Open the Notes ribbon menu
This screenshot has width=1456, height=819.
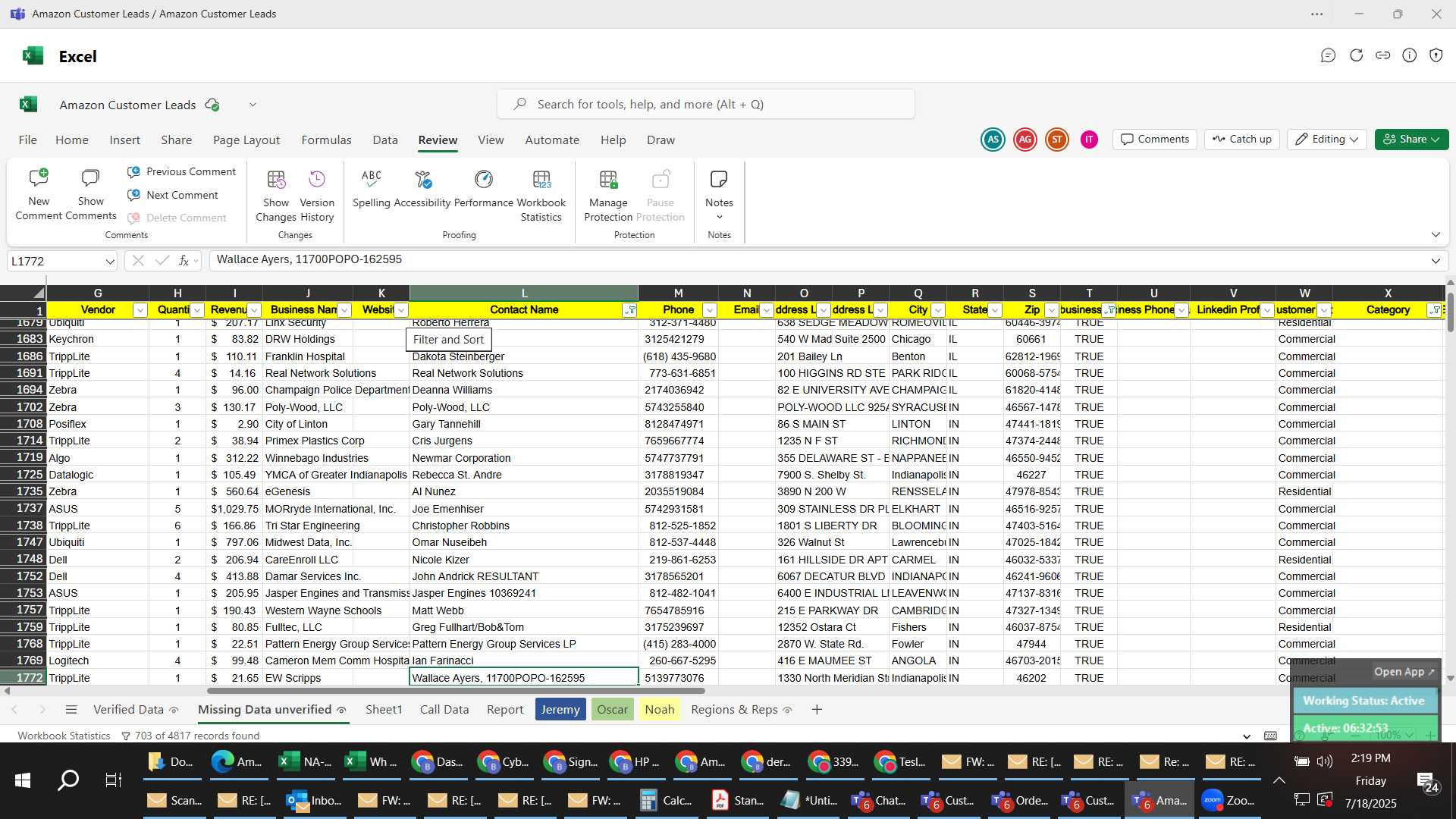pos(719,196)
